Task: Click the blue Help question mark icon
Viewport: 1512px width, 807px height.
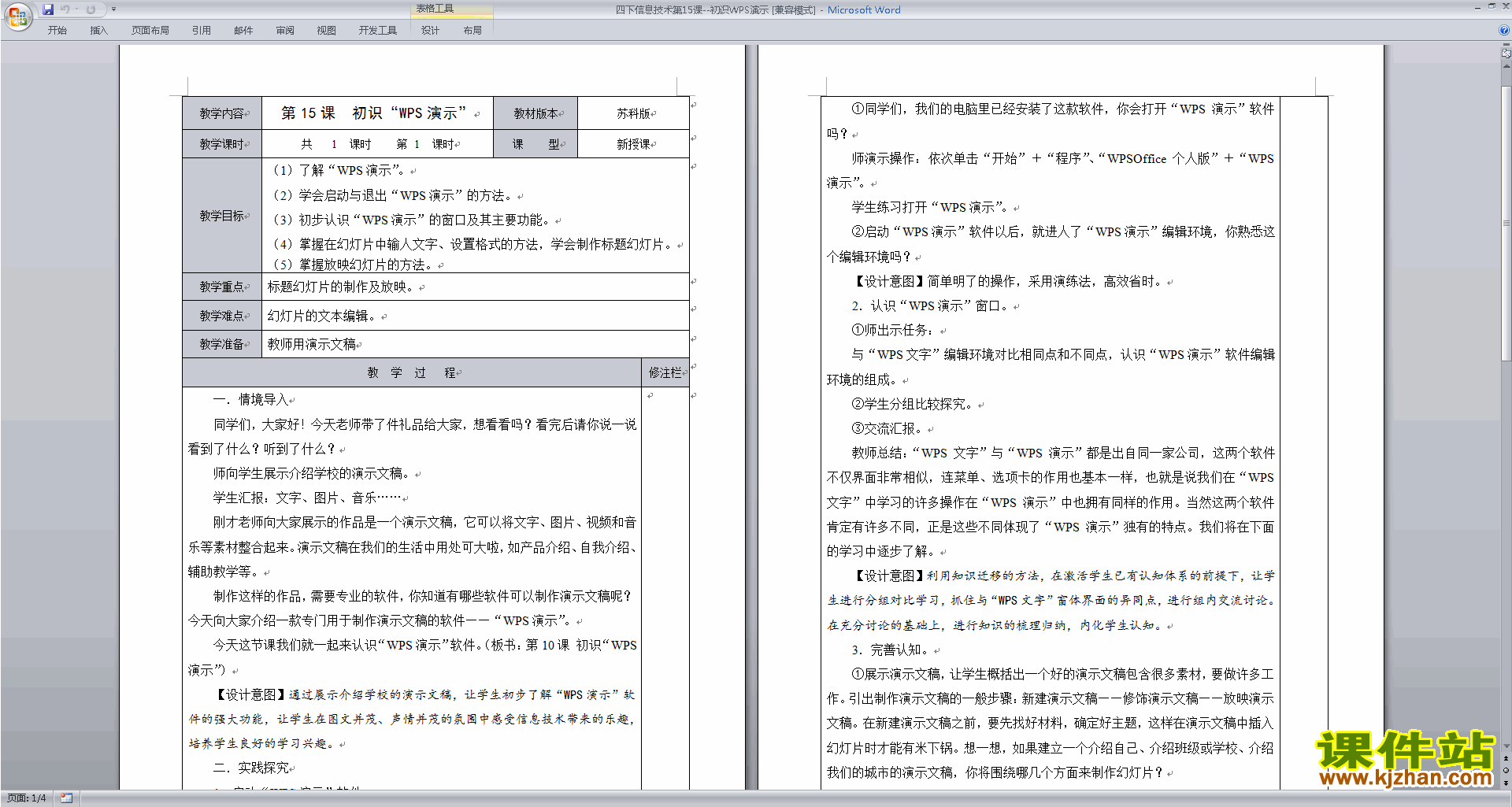Action: tap(1504, 30)
